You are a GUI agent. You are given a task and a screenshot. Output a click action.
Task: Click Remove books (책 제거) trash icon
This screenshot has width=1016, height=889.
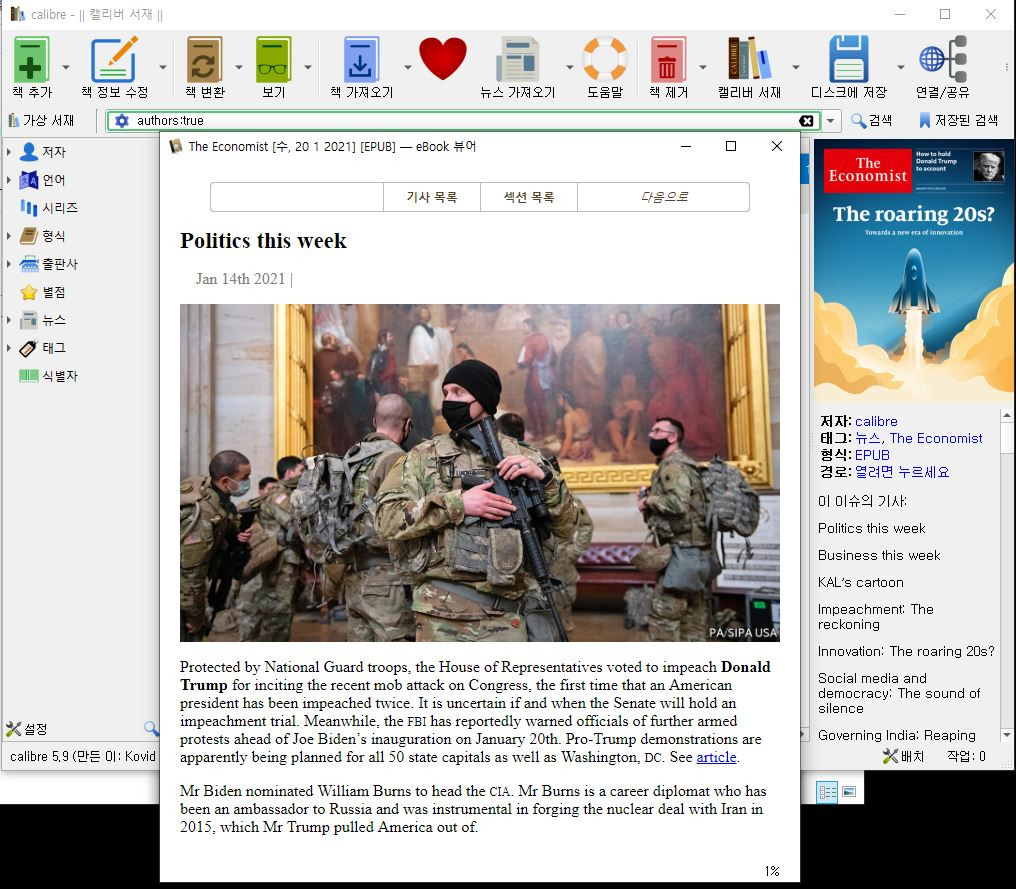coord(668,60)
